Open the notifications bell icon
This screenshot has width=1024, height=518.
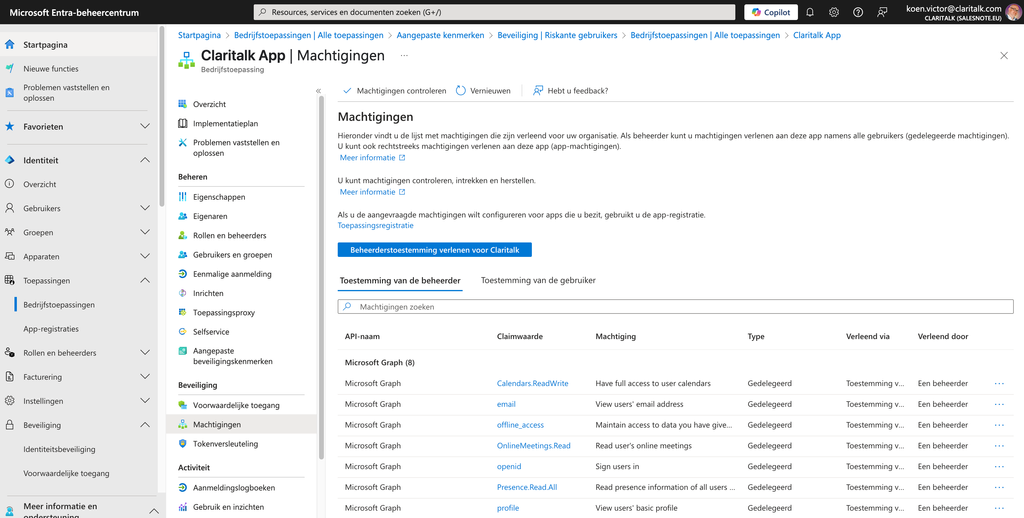click(810, 12)
